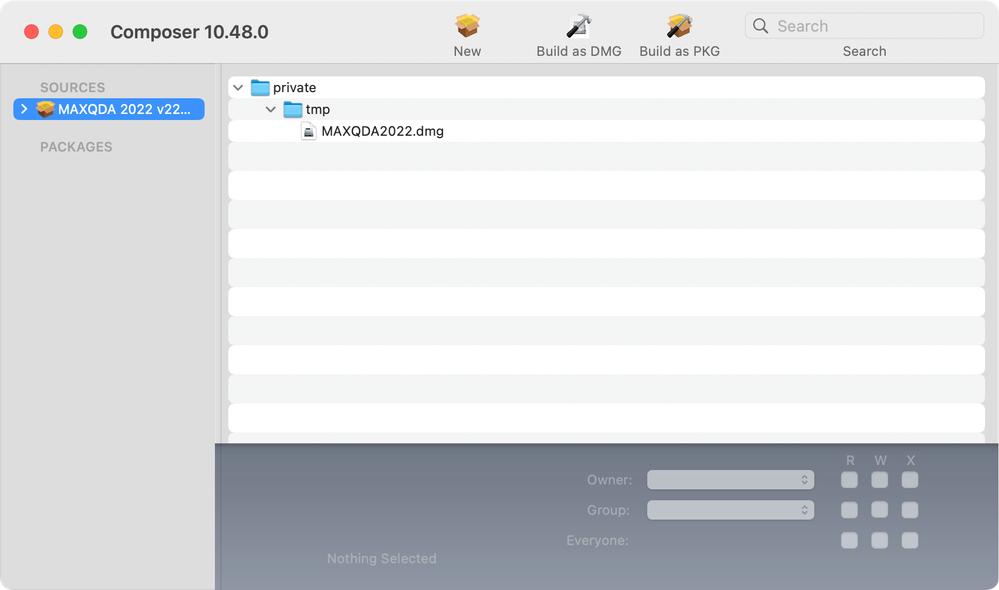The height and width of the screenshot is (590, 999).
Task: Click the Build as PKG icon
Action: (679, 26)
